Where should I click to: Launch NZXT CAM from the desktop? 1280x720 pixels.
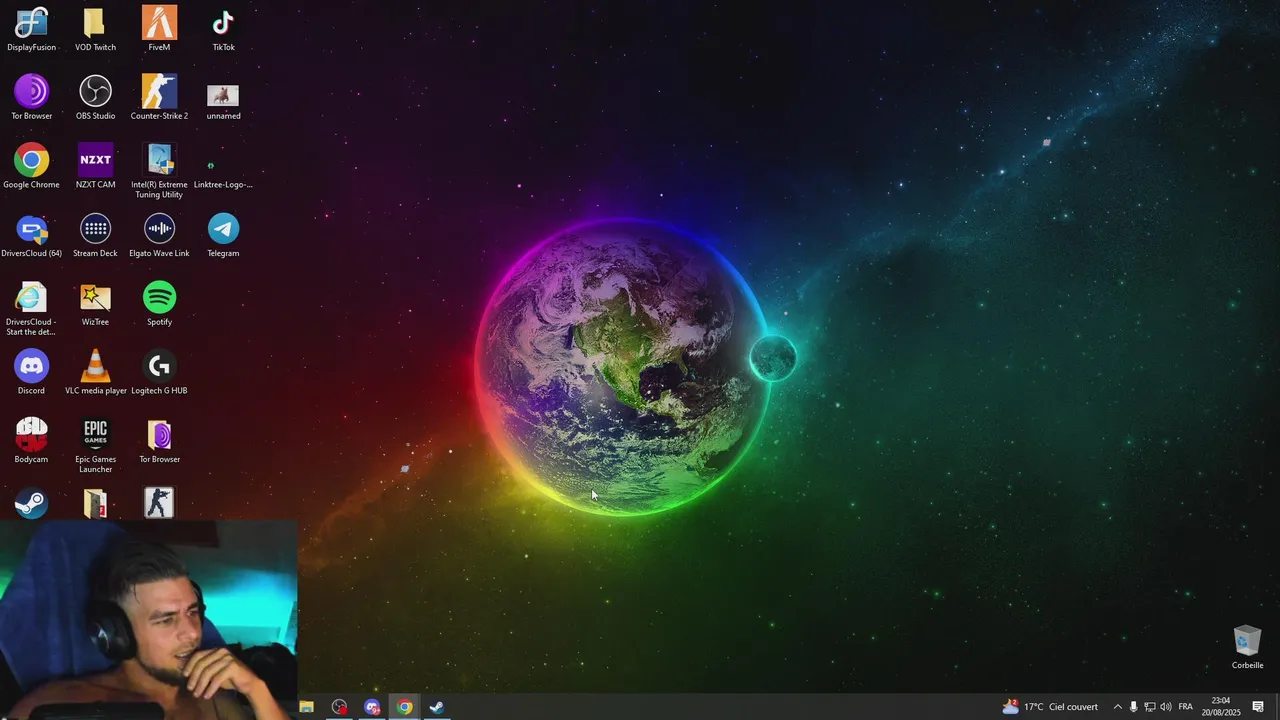coord(95,167)
